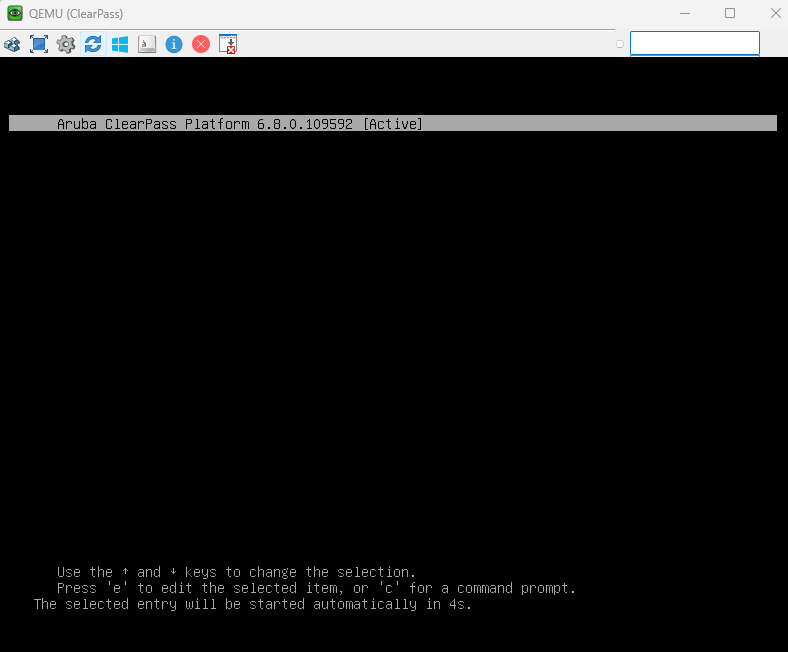Click the keyboard key icon with 'à'
The width and height of the screenshot is (788, 652).
pyautogui.click(x=147, y=44)
